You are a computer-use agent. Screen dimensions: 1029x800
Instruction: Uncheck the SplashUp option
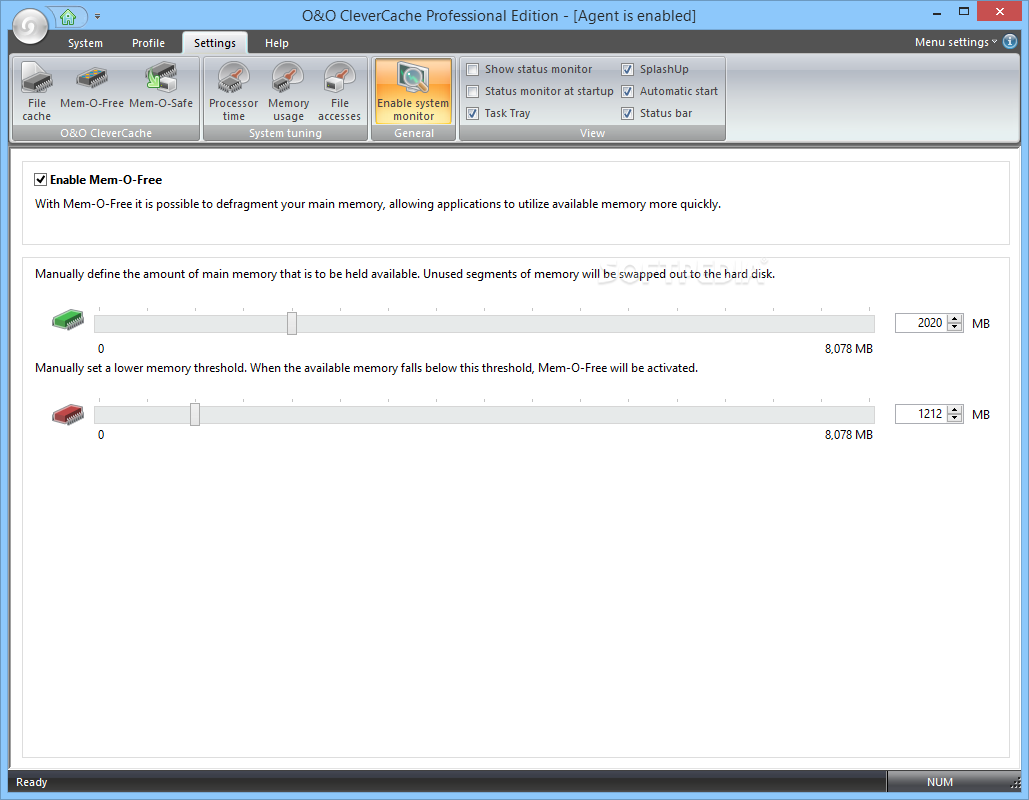pyautogui.click(x=627, y=70)
